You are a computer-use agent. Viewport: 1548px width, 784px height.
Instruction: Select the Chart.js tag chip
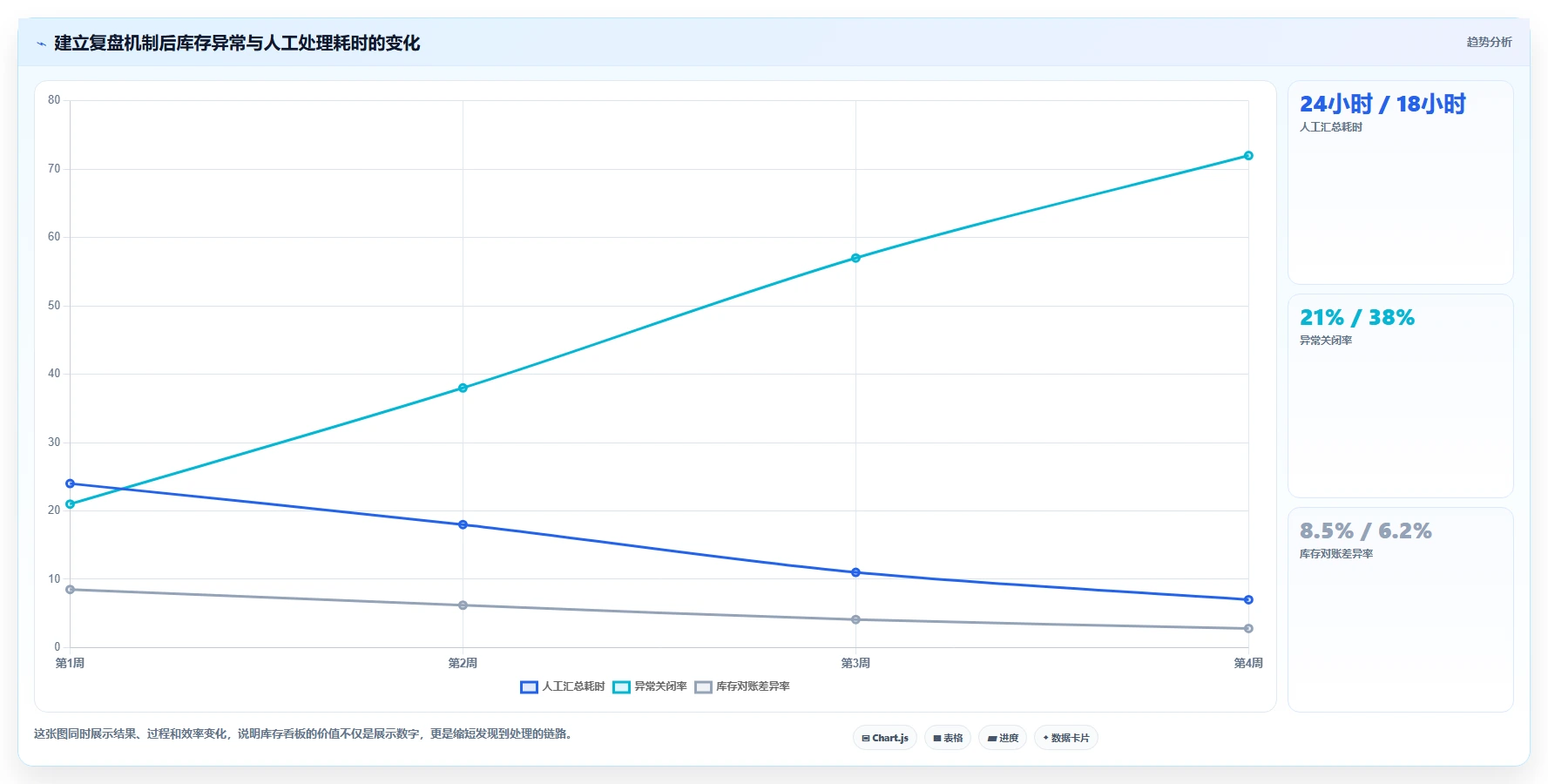click(885, 738)
